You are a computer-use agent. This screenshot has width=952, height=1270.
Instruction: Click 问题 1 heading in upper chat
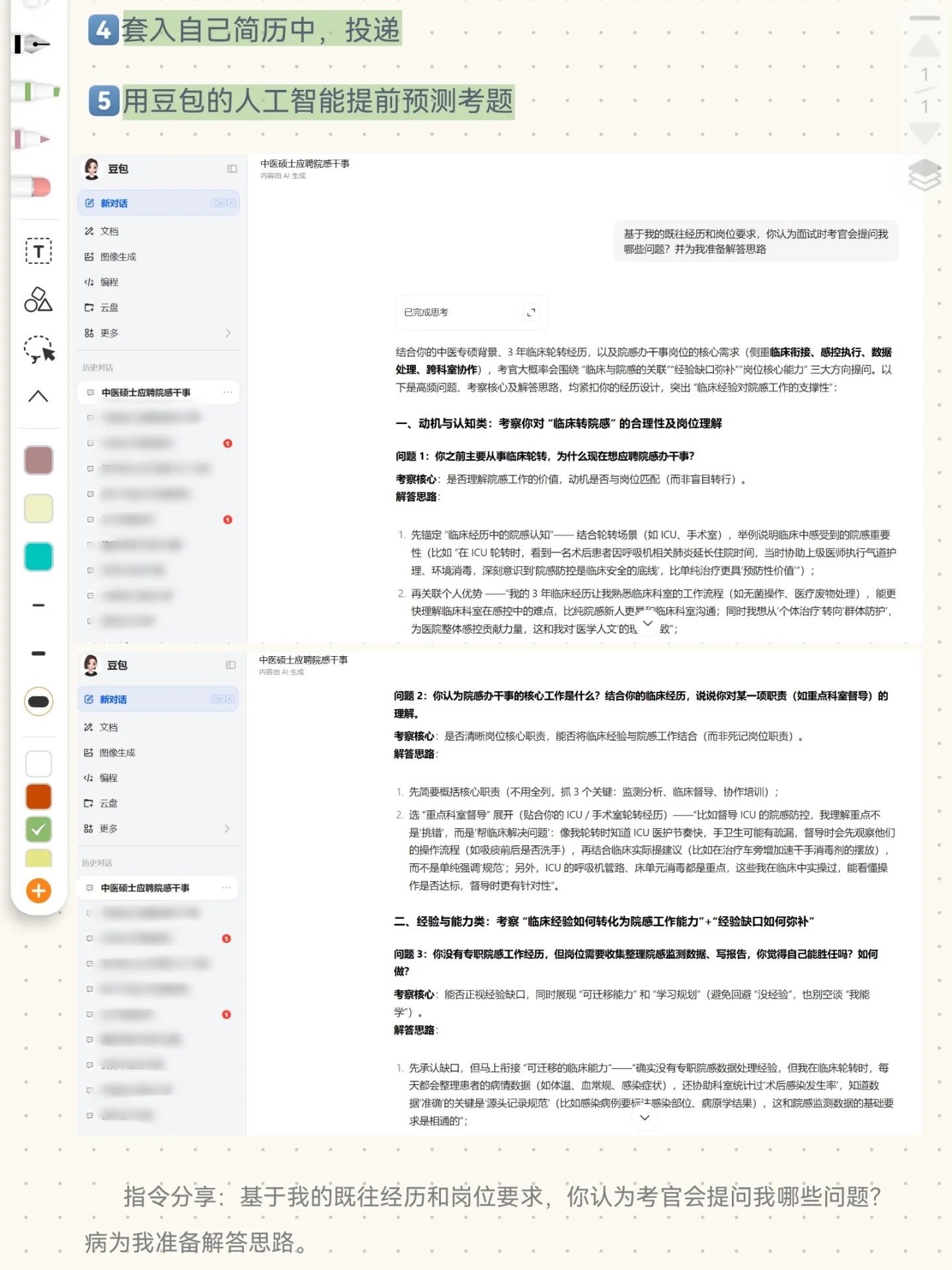pyautogui.click(x=545, y=456)
